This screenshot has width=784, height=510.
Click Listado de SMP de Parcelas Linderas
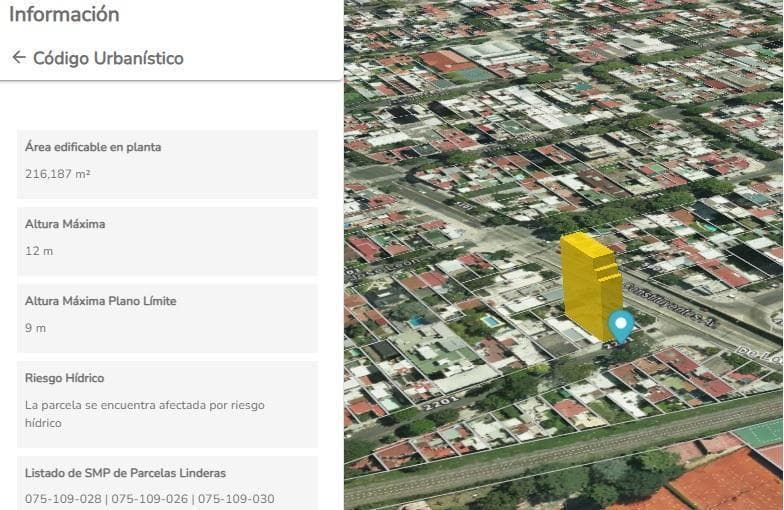coord(125,472)
